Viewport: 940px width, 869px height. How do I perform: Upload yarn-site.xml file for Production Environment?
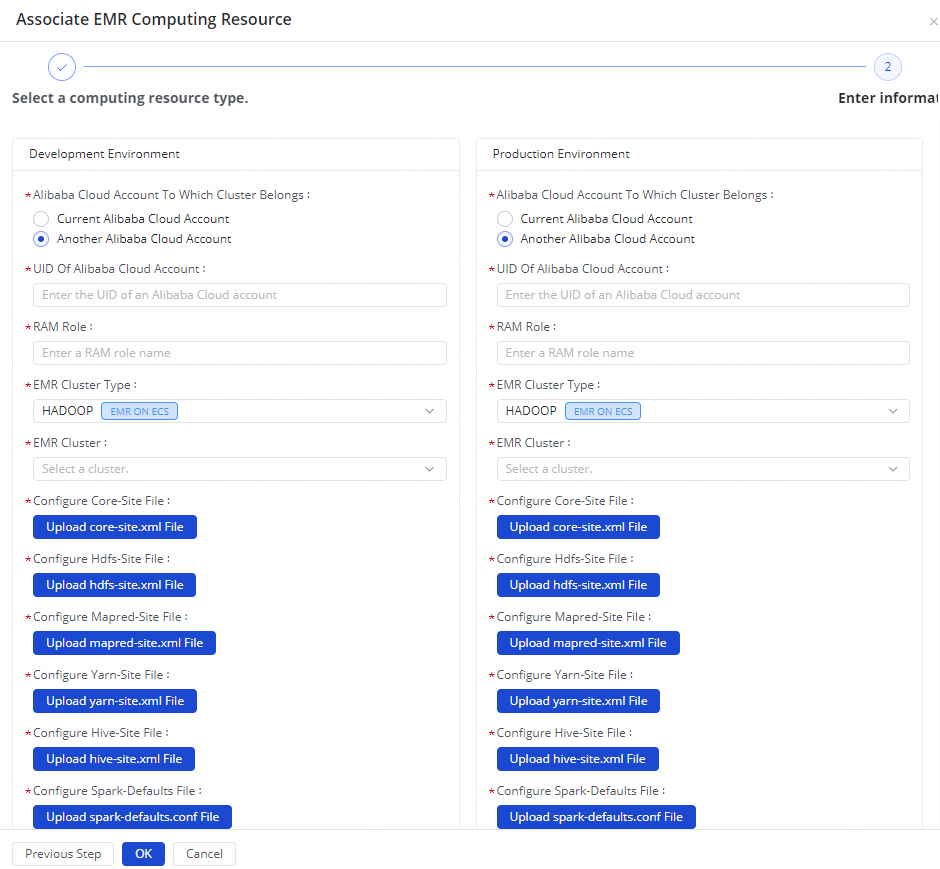(x=579, y=701)
